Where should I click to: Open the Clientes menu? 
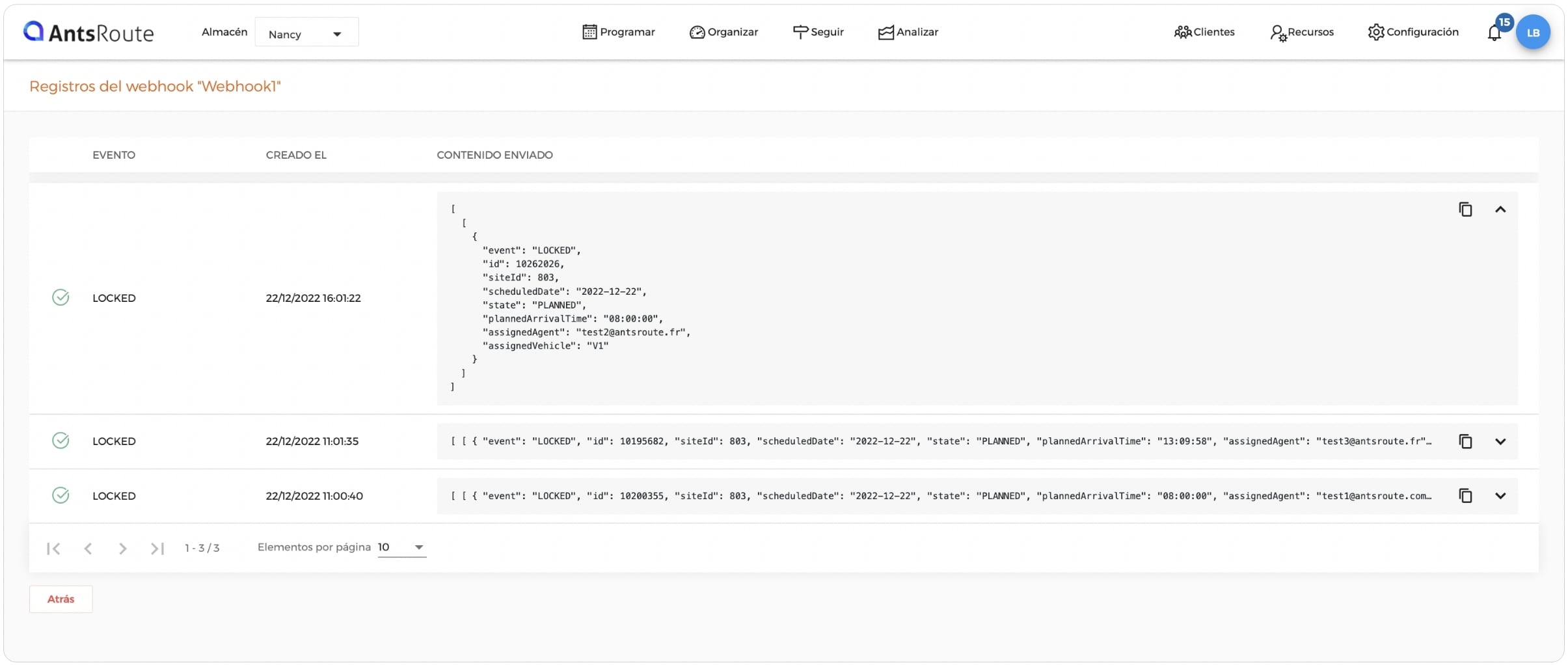[1204, 32]
